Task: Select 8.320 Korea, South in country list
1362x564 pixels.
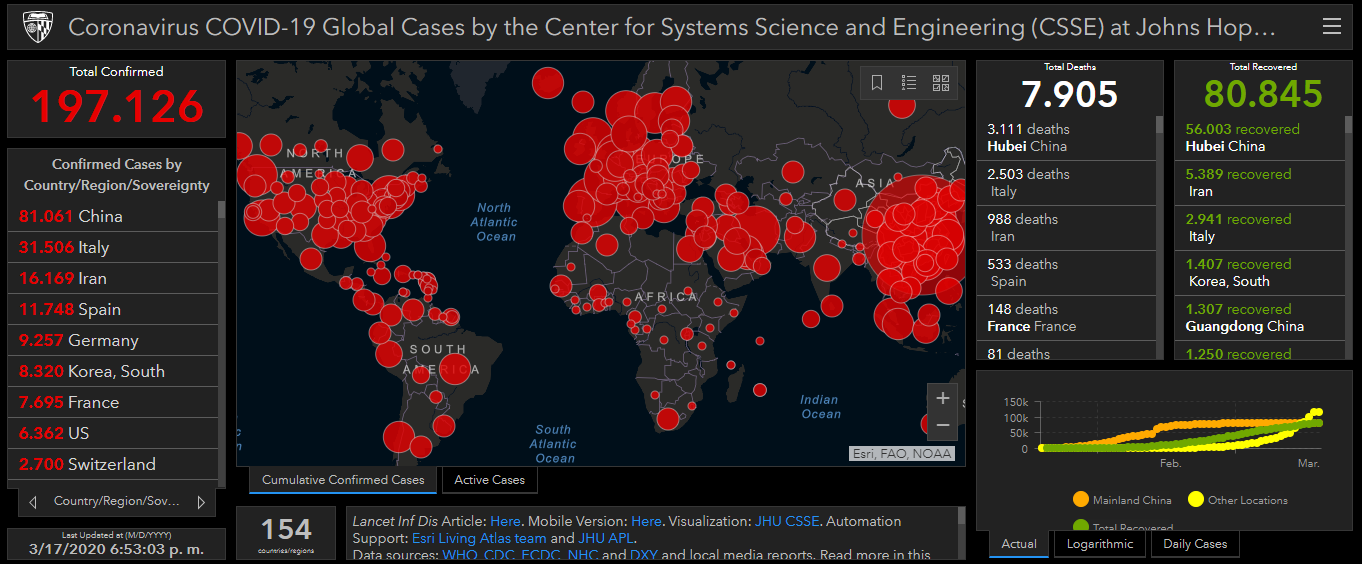Action: (113, 371)
